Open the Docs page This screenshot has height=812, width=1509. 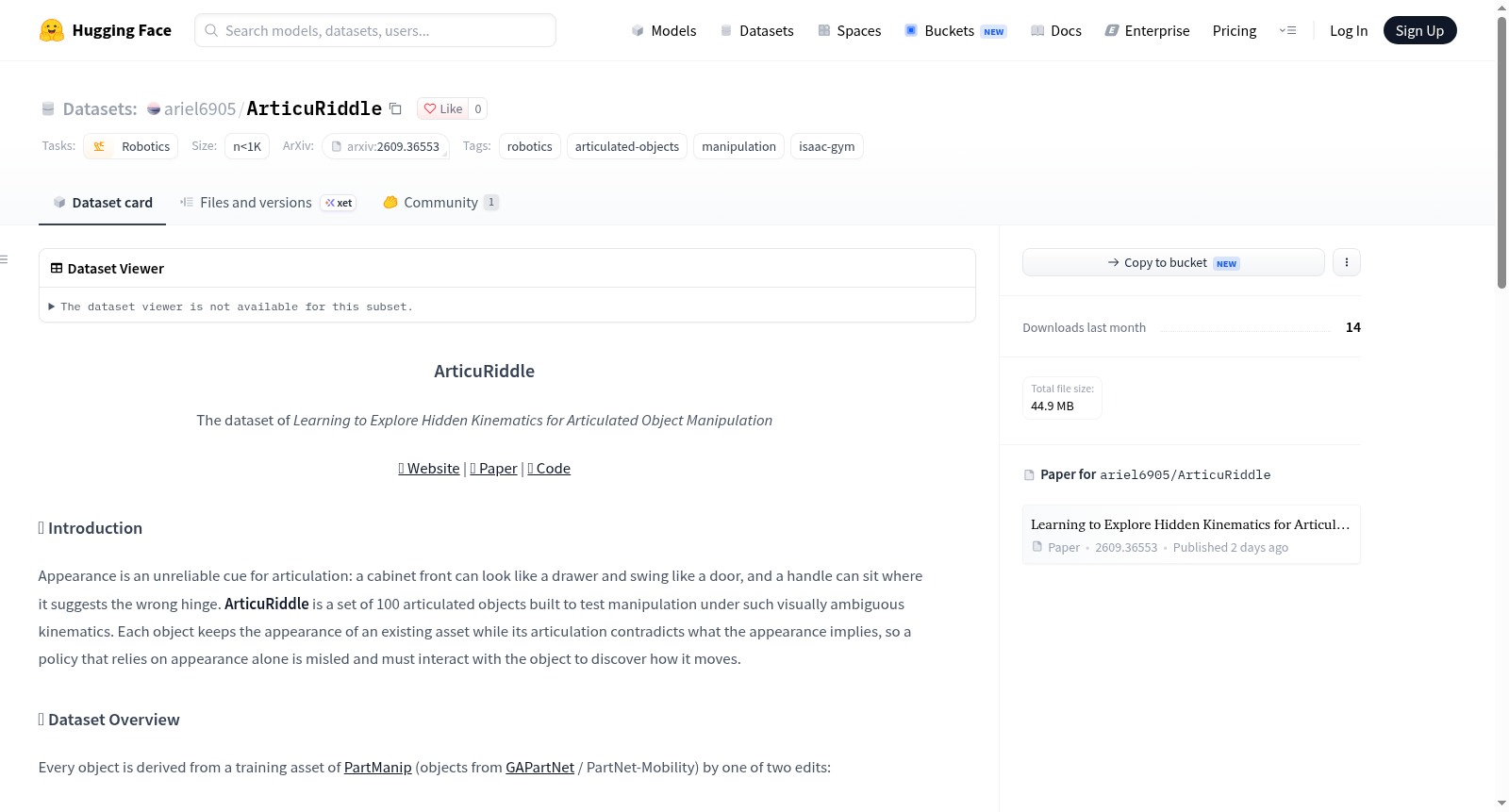point(1056,30)
